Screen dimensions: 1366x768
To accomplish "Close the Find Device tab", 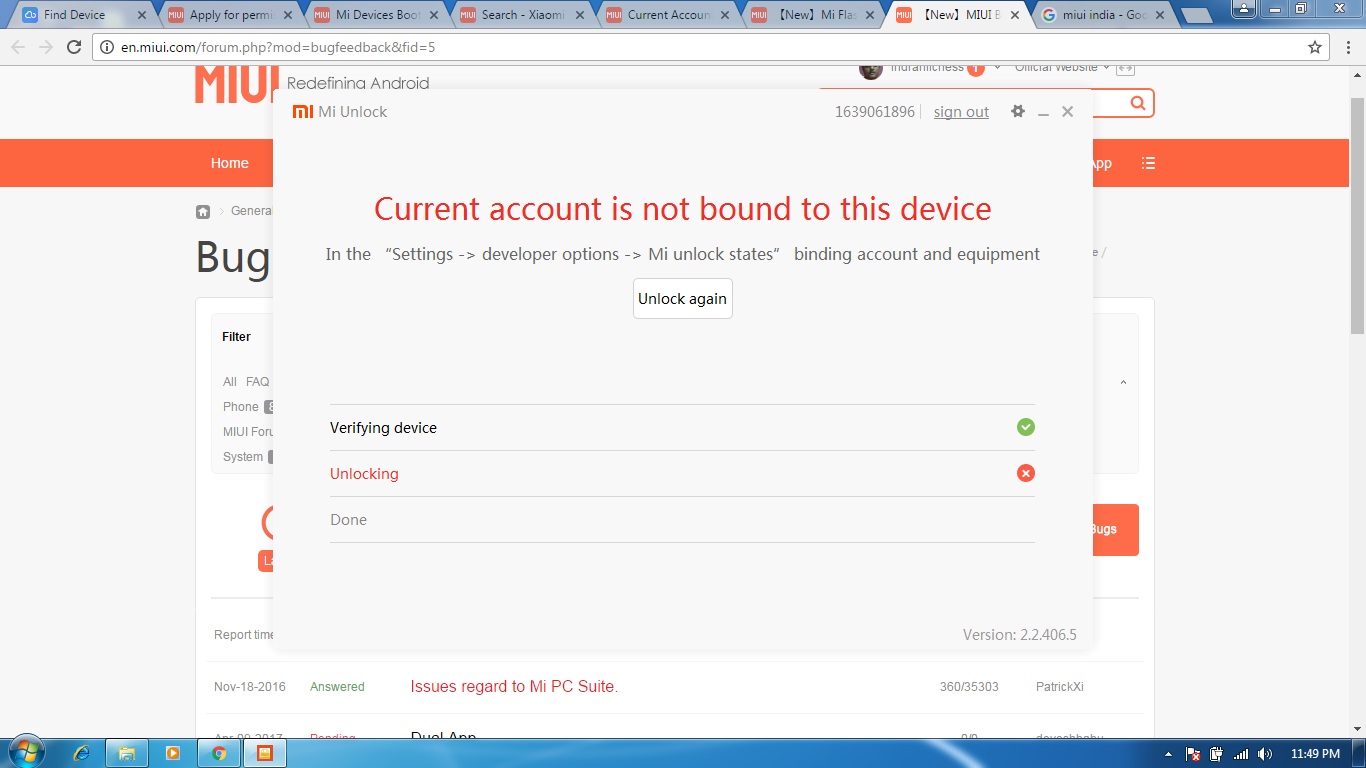I will coord(141,15).
